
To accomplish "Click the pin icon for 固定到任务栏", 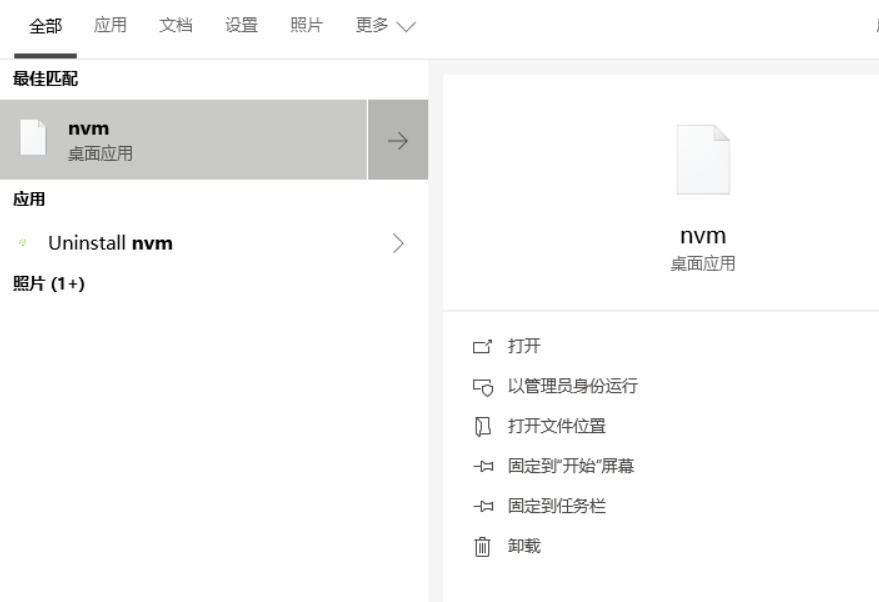I will tap(482, 506).
